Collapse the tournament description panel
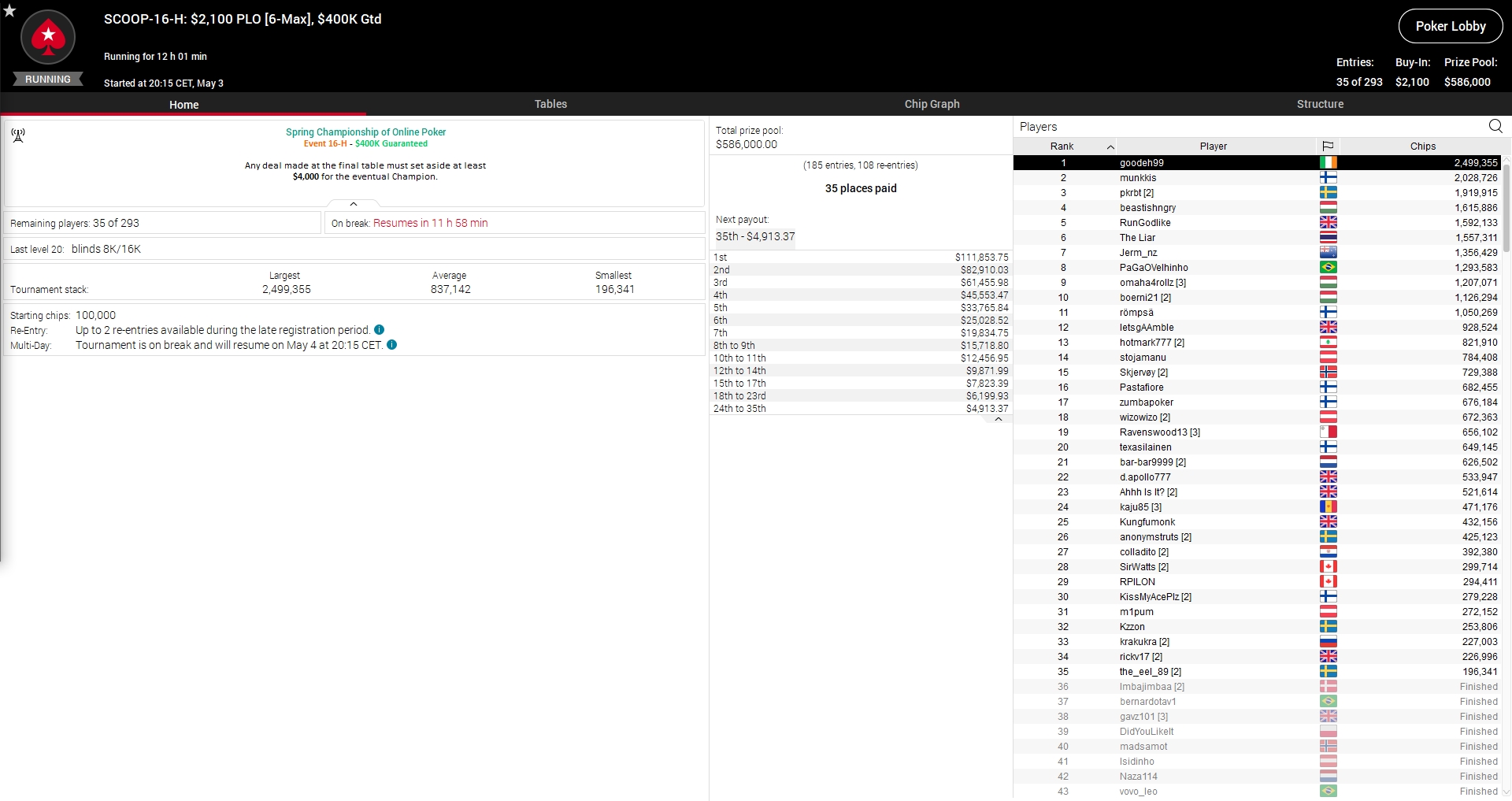1512x801 pixels. click(x=354, y=204)
